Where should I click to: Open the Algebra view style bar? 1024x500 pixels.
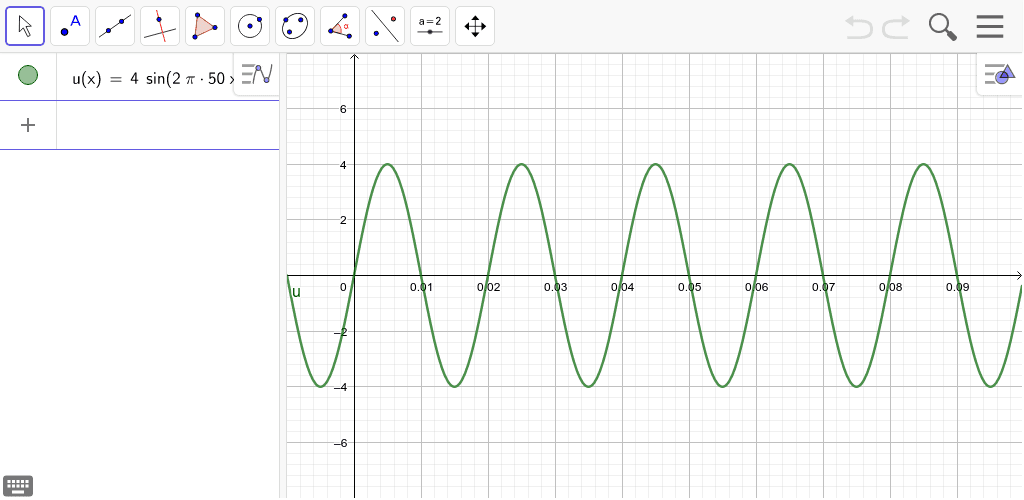point(257,74)
